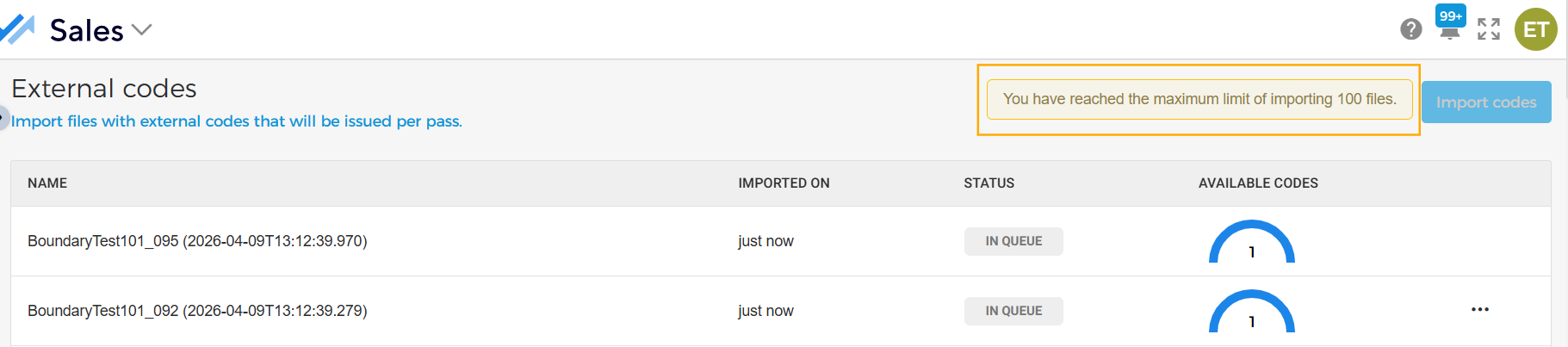Click IN QUEUE status of BoundaryTest101_092

click(x=1013, y=312)
